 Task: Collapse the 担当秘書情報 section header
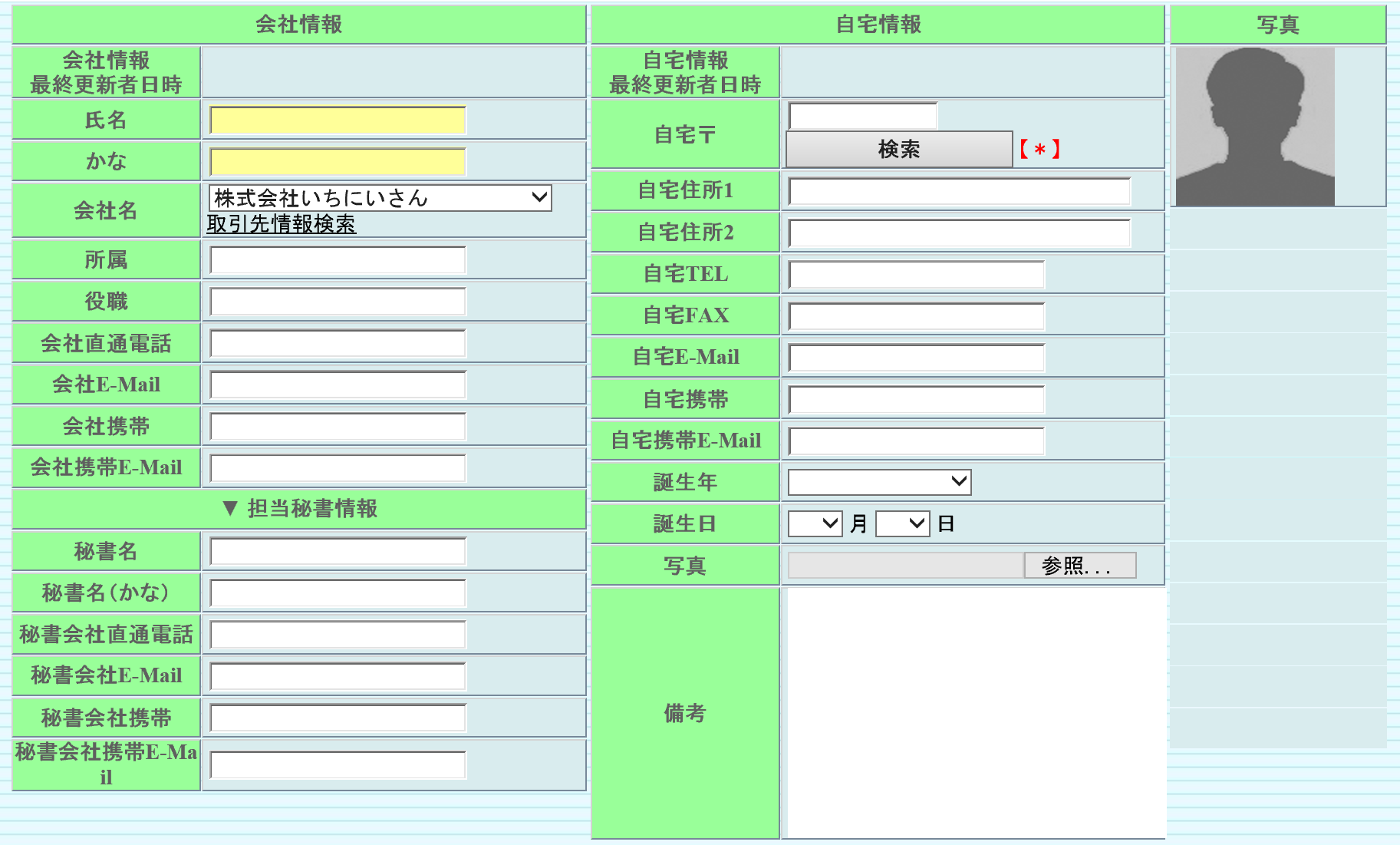click(299, 509)
